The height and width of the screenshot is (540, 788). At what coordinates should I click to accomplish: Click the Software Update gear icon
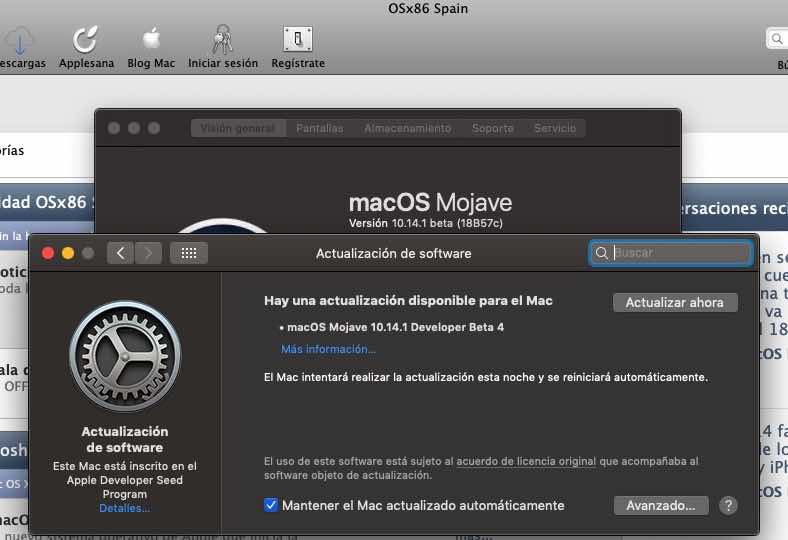125,357
